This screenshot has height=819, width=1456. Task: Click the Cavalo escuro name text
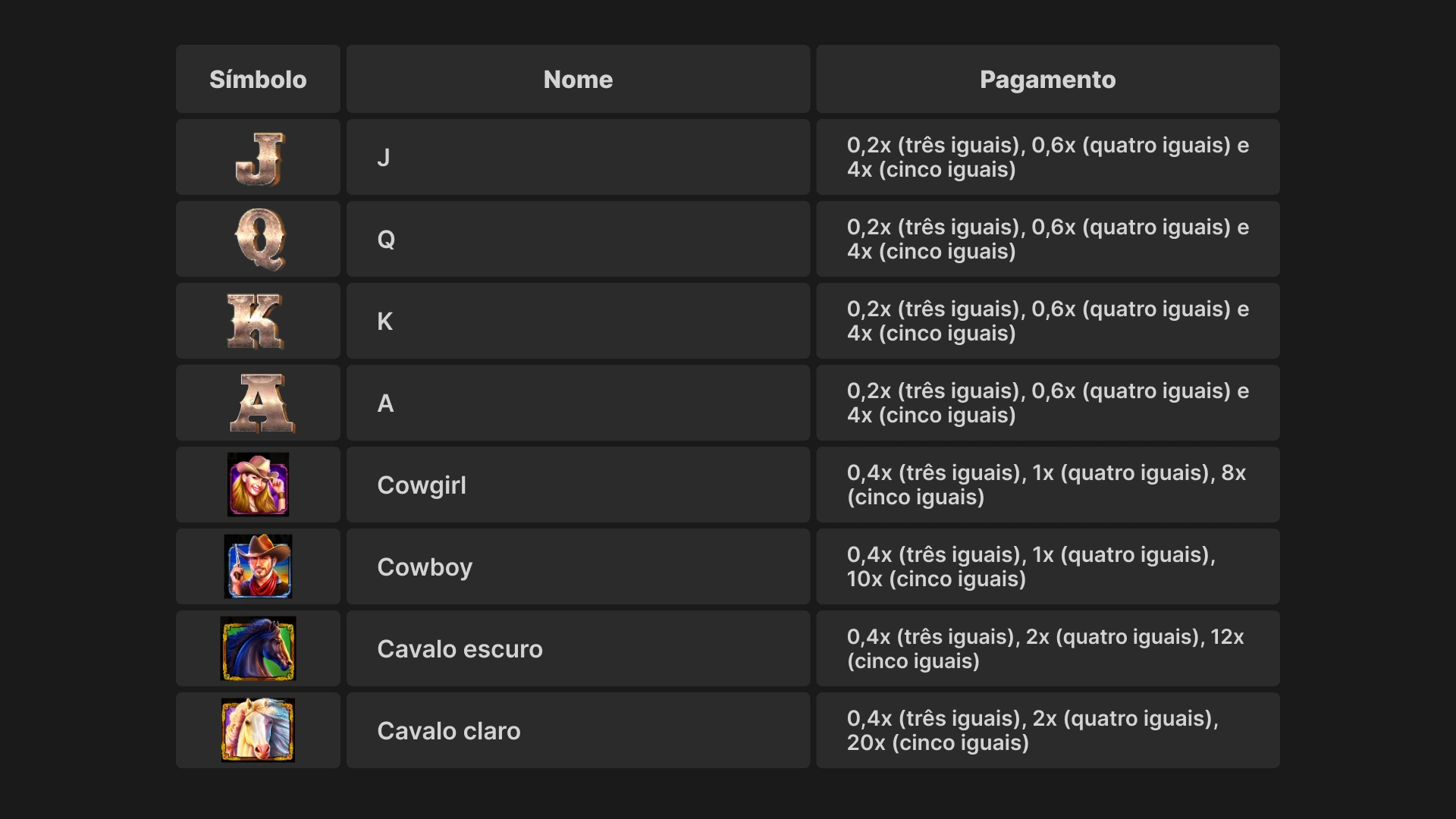[460, 649]
